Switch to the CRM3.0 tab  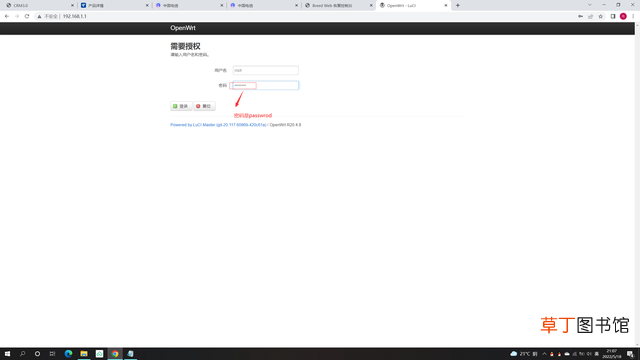coord(39,5)
